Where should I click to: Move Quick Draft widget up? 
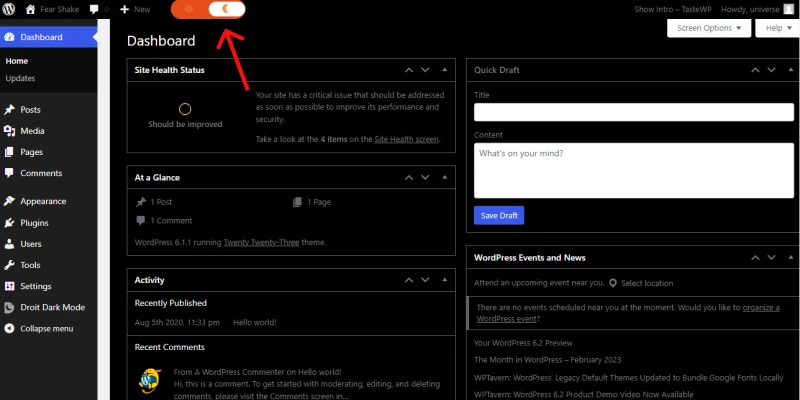tap(755, 70)
